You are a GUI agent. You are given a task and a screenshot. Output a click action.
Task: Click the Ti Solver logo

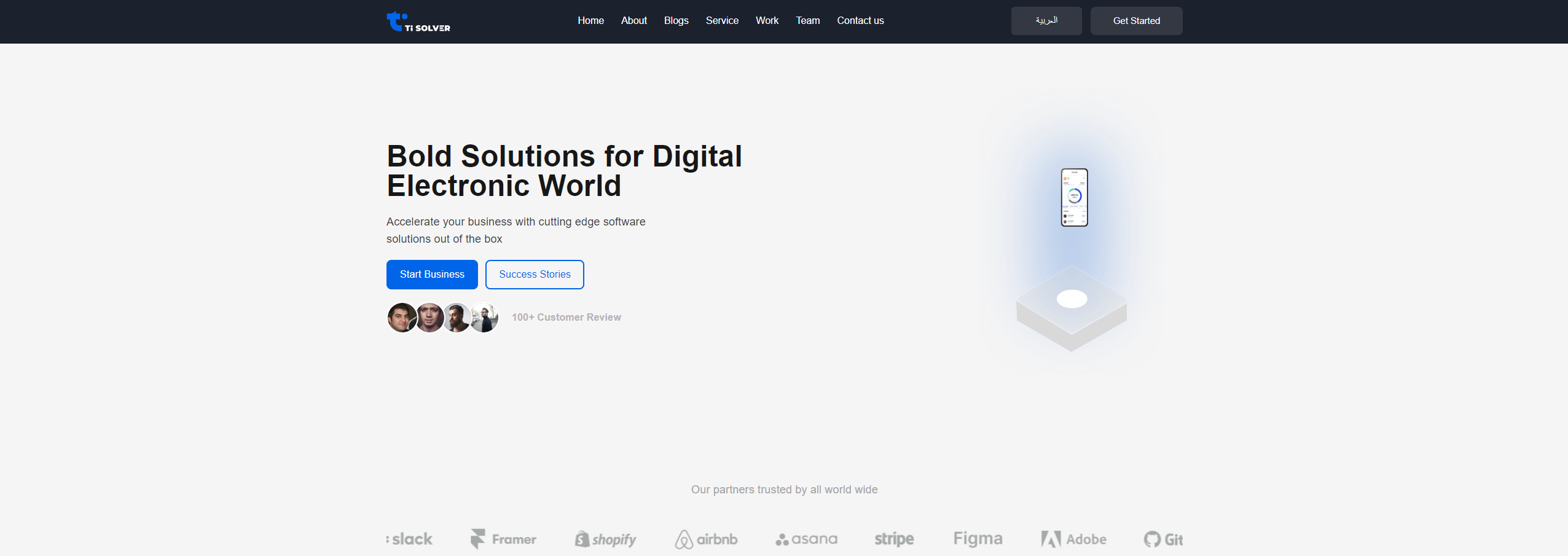click(418, 22)
